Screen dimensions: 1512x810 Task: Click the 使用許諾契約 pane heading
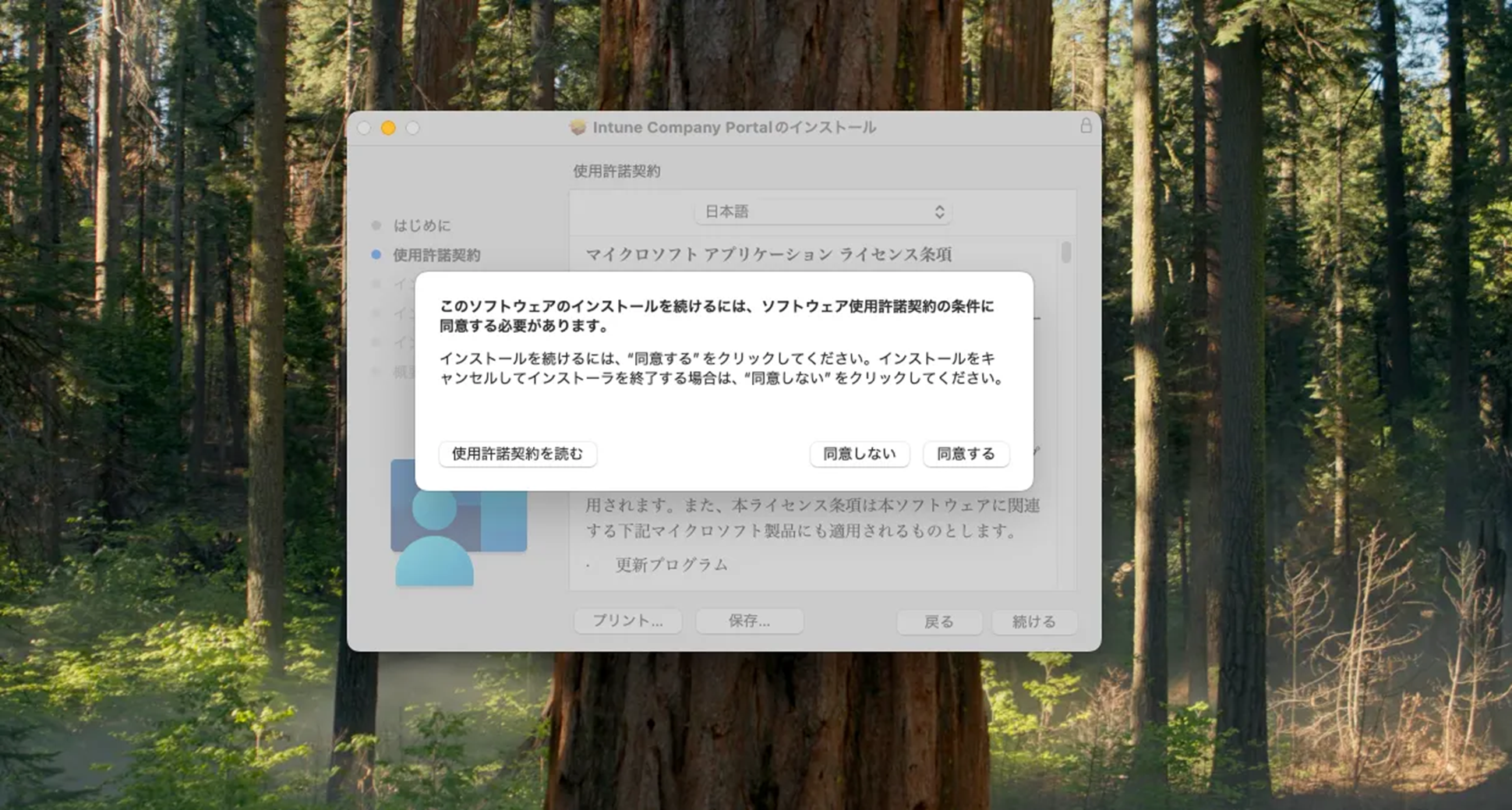pyautogui.click(x=616, y=171)
